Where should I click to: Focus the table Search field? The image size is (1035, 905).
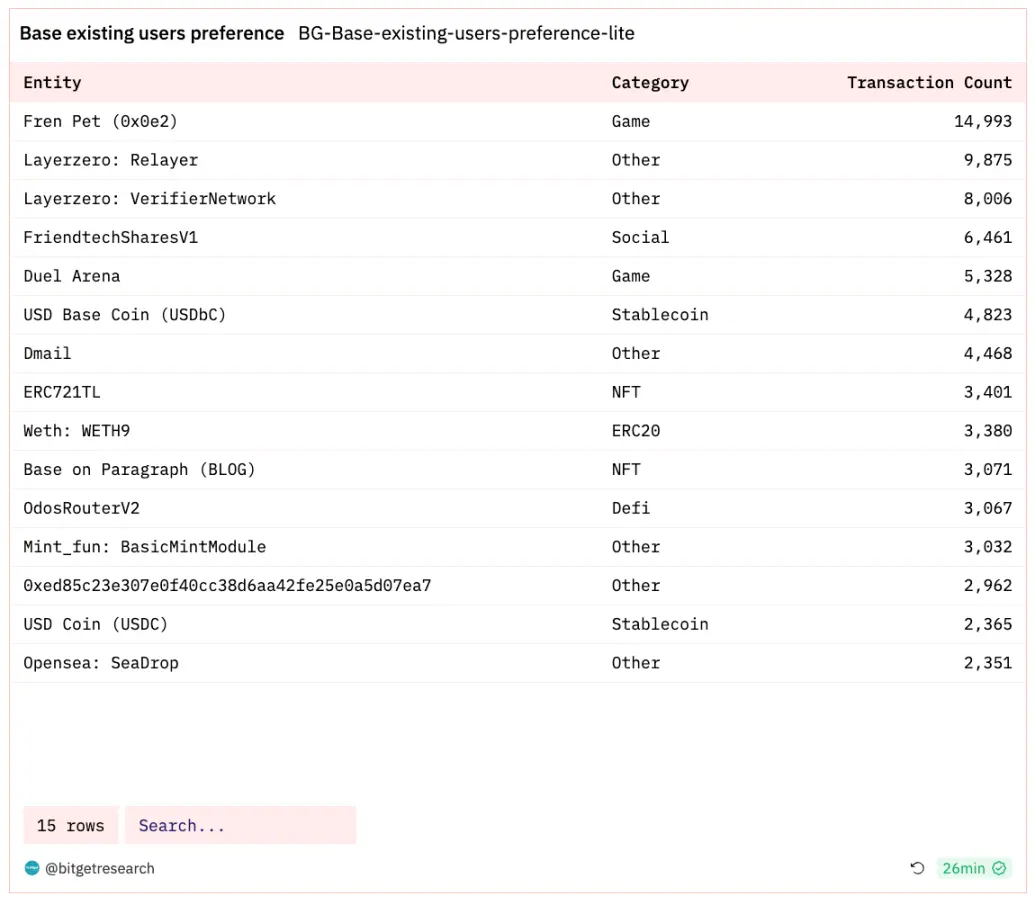(x=240, y=825)
